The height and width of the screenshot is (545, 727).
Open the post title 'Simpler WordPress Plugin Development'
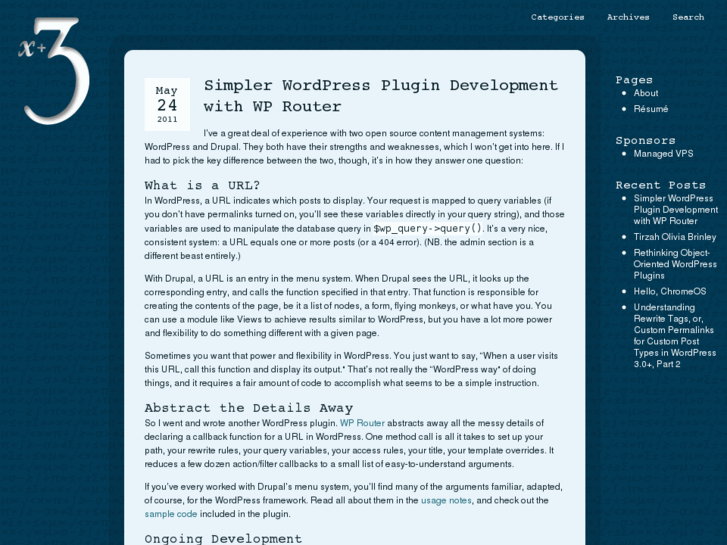381,96
